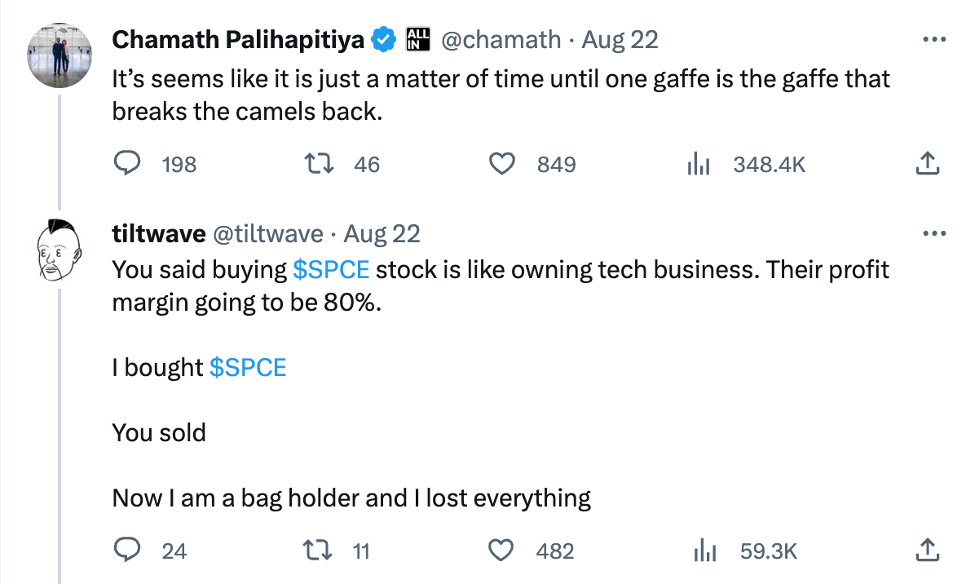Like tiltwave's reply
977x585 pixels.
coord(500,550)
